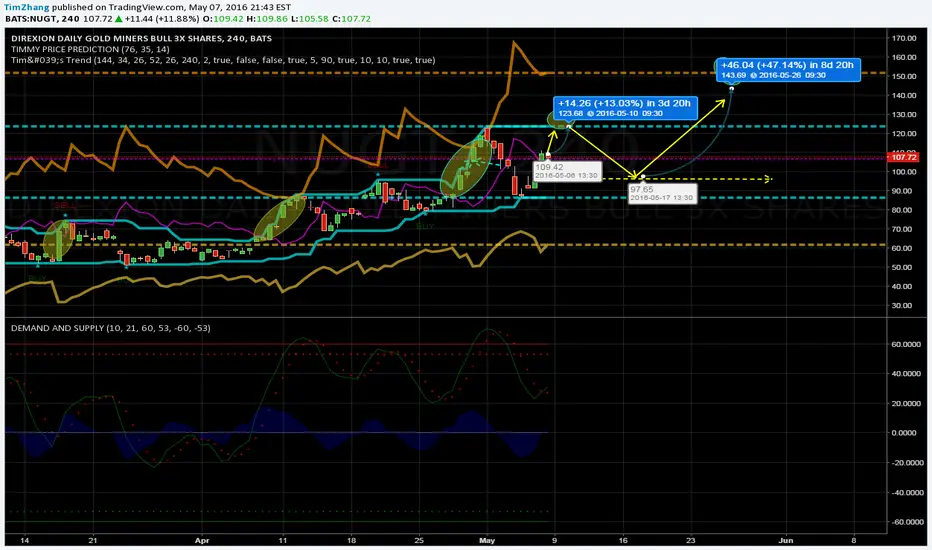The width and height of the screenshot is (932, 550).
Task: Click 30.00 on the price axis
Action: (903, 305)
